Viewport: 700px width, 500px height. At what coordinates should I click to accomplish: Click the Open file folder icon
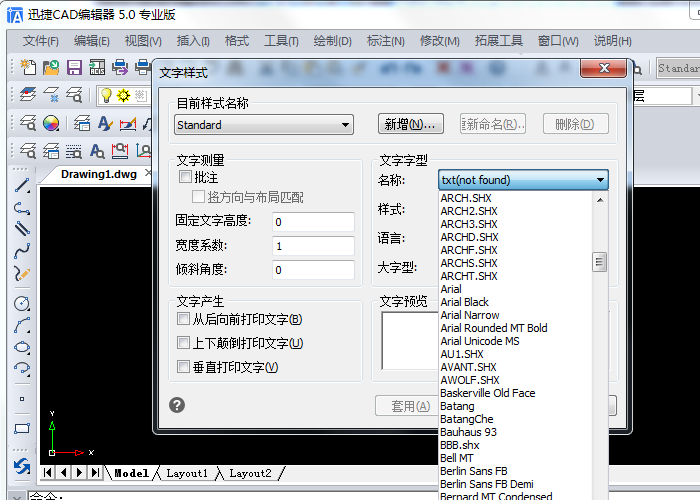[x=51, y=67]
